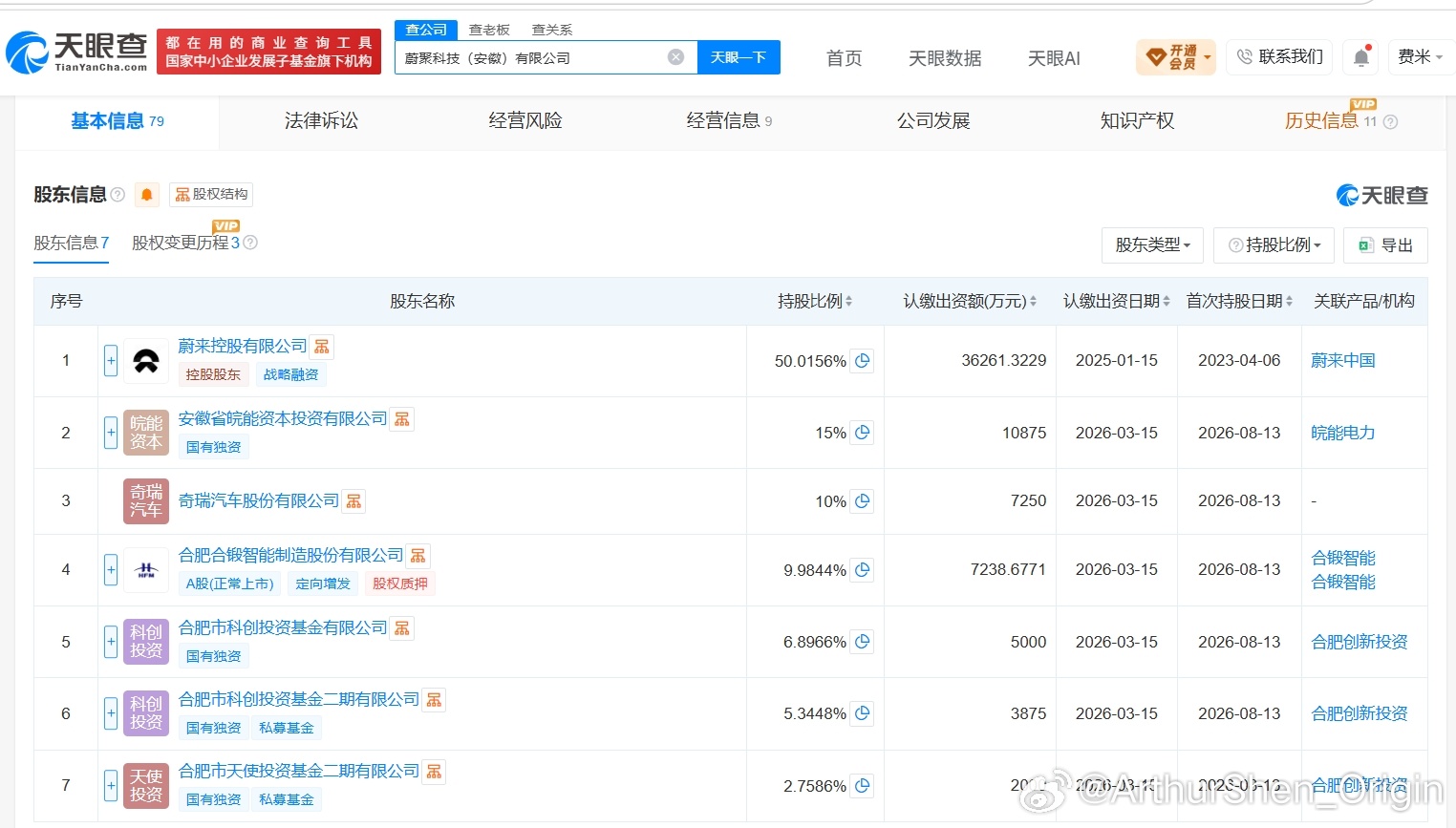Image resolution: width=1456 pixels, height=828 pixels.
Task: Expand row for 合肥合锻智能制造股份有限公司
Action: (111, 570)
